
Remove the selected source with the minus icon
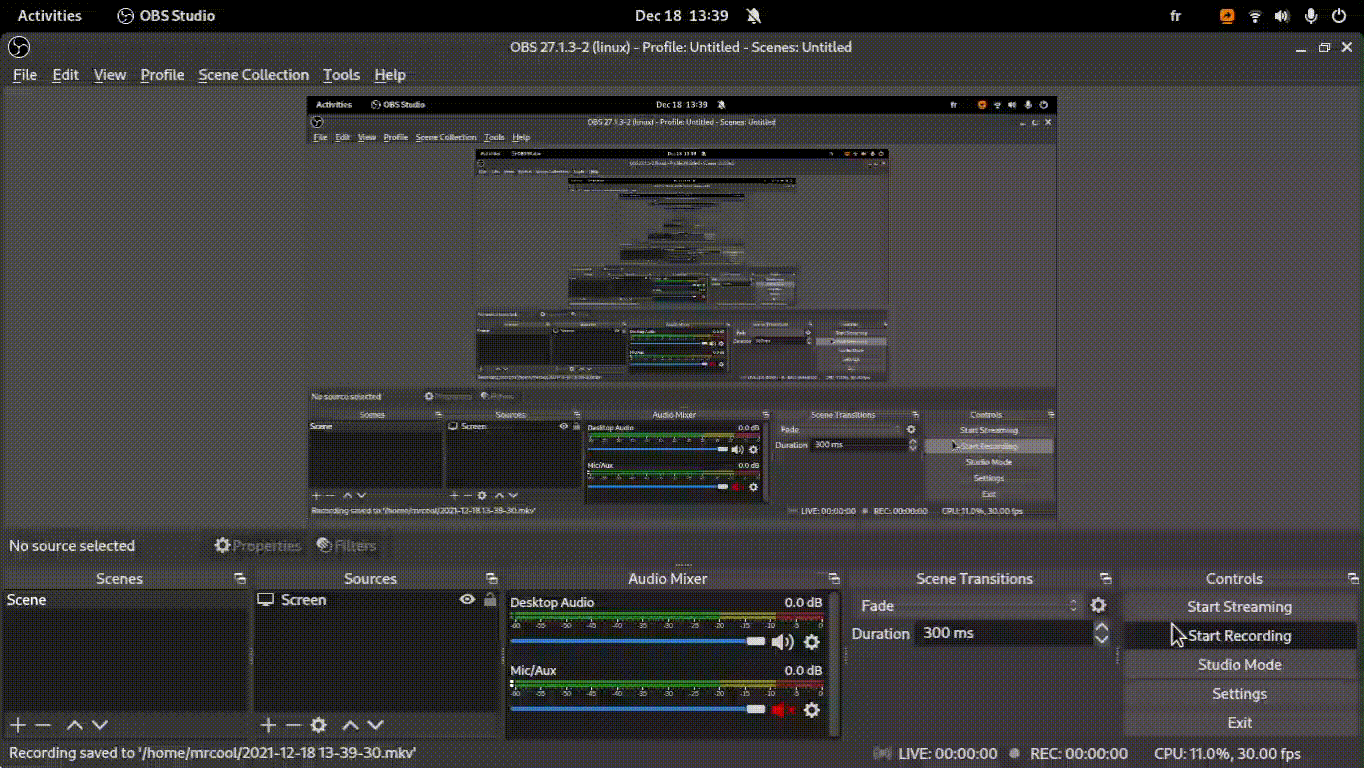pyautogui.click(x=293, y=725)
